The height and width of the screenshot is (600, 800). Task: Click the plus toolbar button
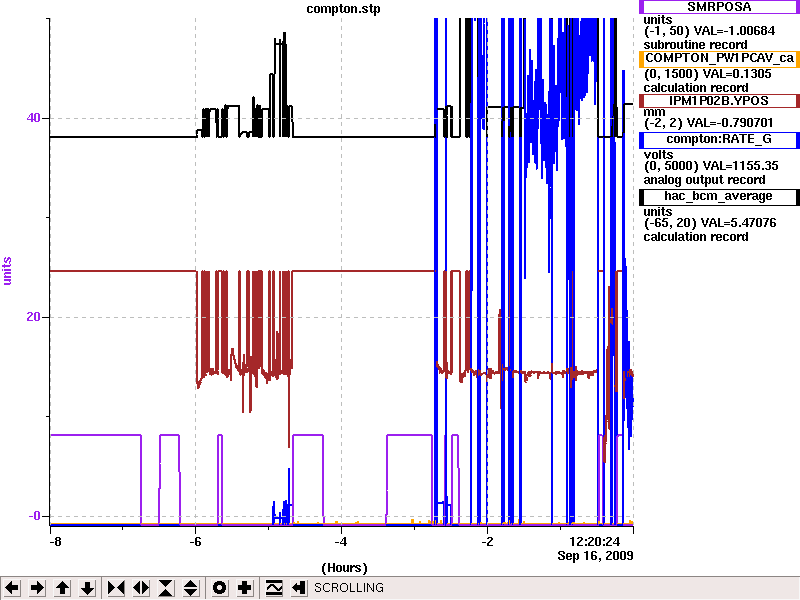click(x=245, y=588)
